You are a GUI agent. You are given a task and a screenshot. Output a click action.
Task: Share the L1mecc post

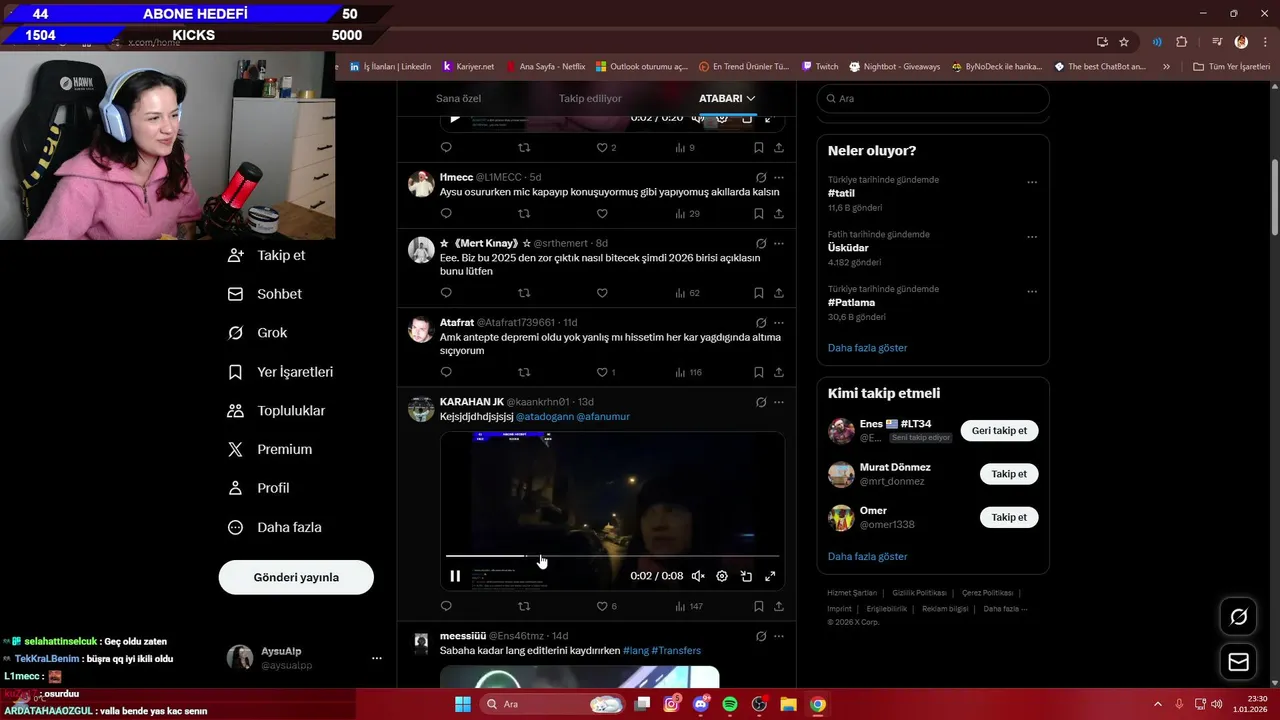[x=779, y=213]
